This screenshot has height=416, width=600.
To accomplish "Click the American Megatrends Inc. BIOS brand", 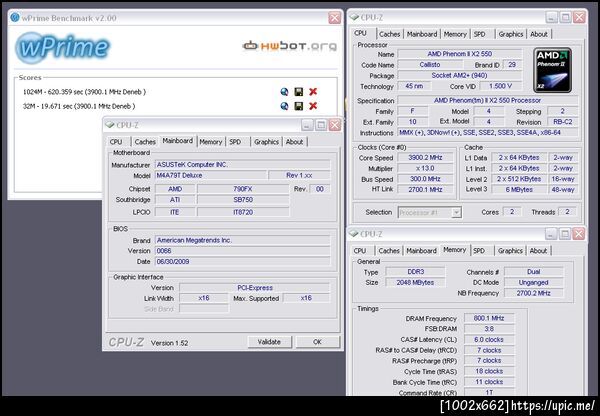I will click(243, 240).
